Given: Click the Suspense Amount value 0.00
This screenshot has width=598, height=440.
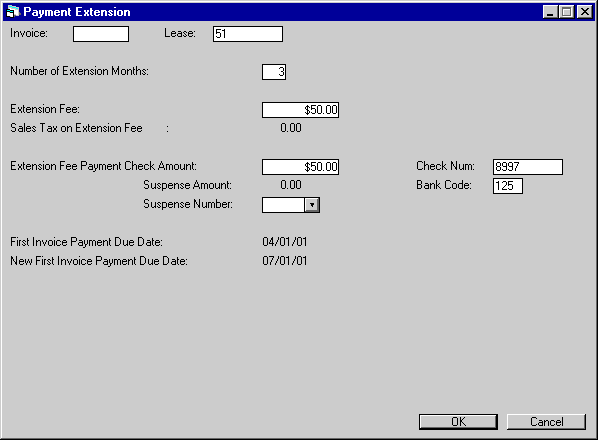Looking at the screenshot, I should [x=291, y=185].
